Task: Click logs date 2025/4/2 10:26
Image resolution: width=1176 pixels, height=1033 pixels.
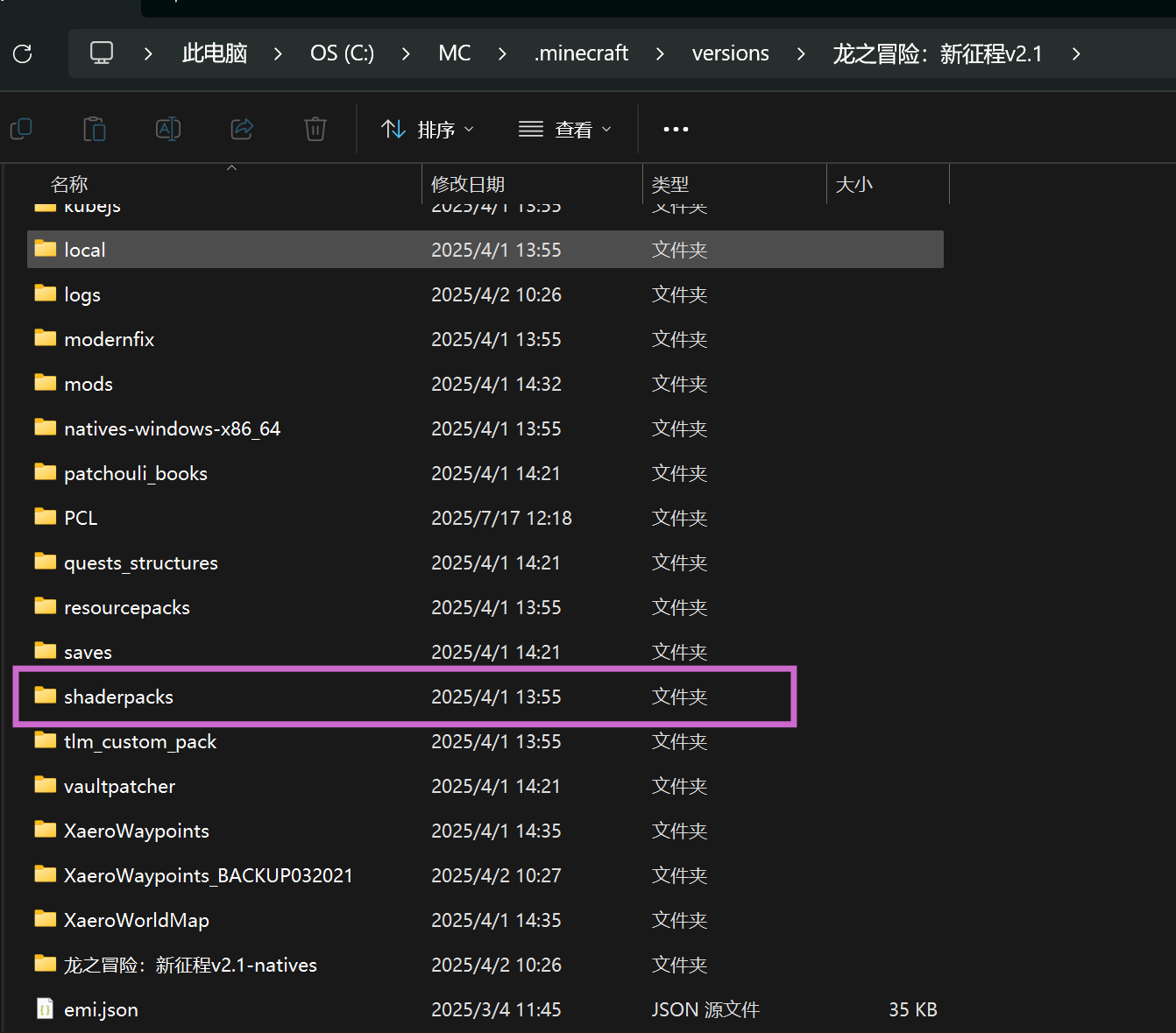Action: (x=496, y=294)
